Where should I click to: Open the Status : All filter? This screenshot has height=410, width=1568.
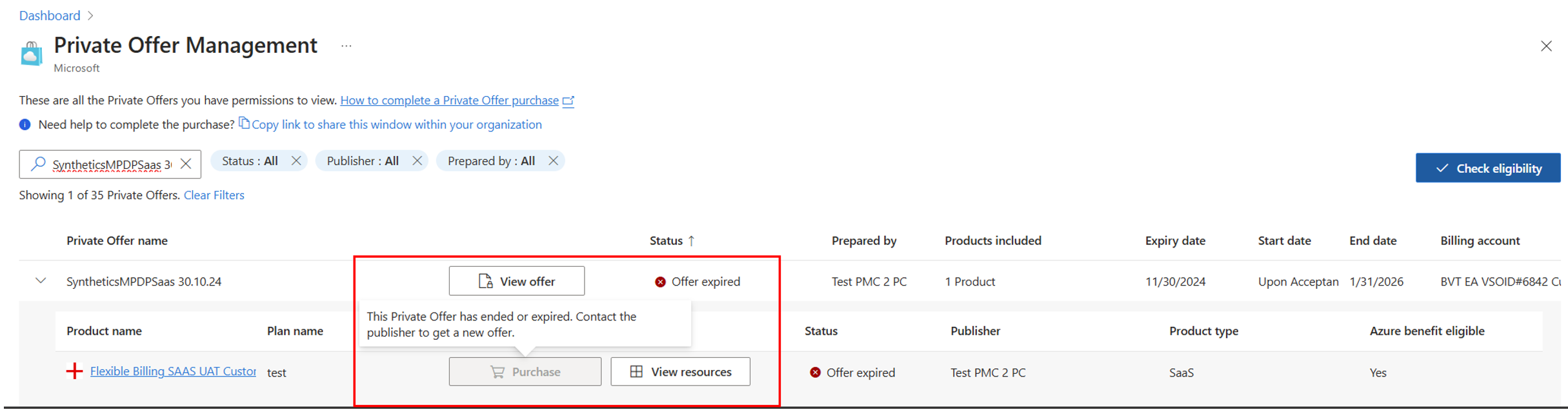point(250,161)
